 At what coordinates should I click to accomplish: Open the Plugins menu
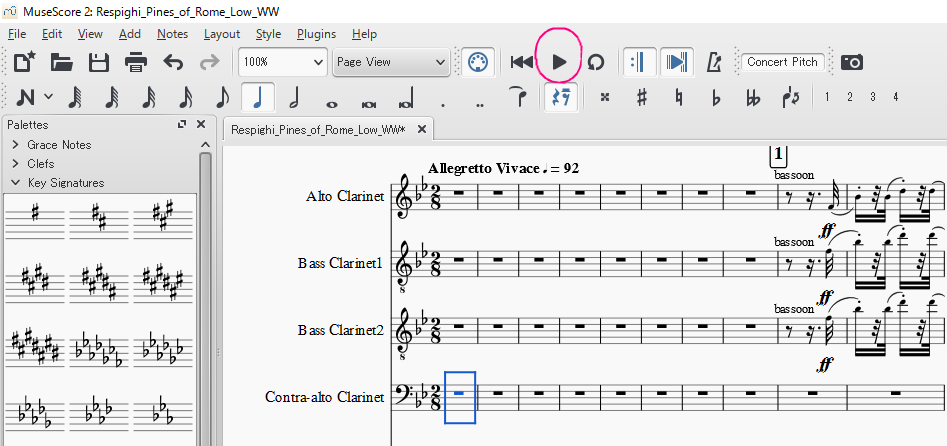coord(316,34)
